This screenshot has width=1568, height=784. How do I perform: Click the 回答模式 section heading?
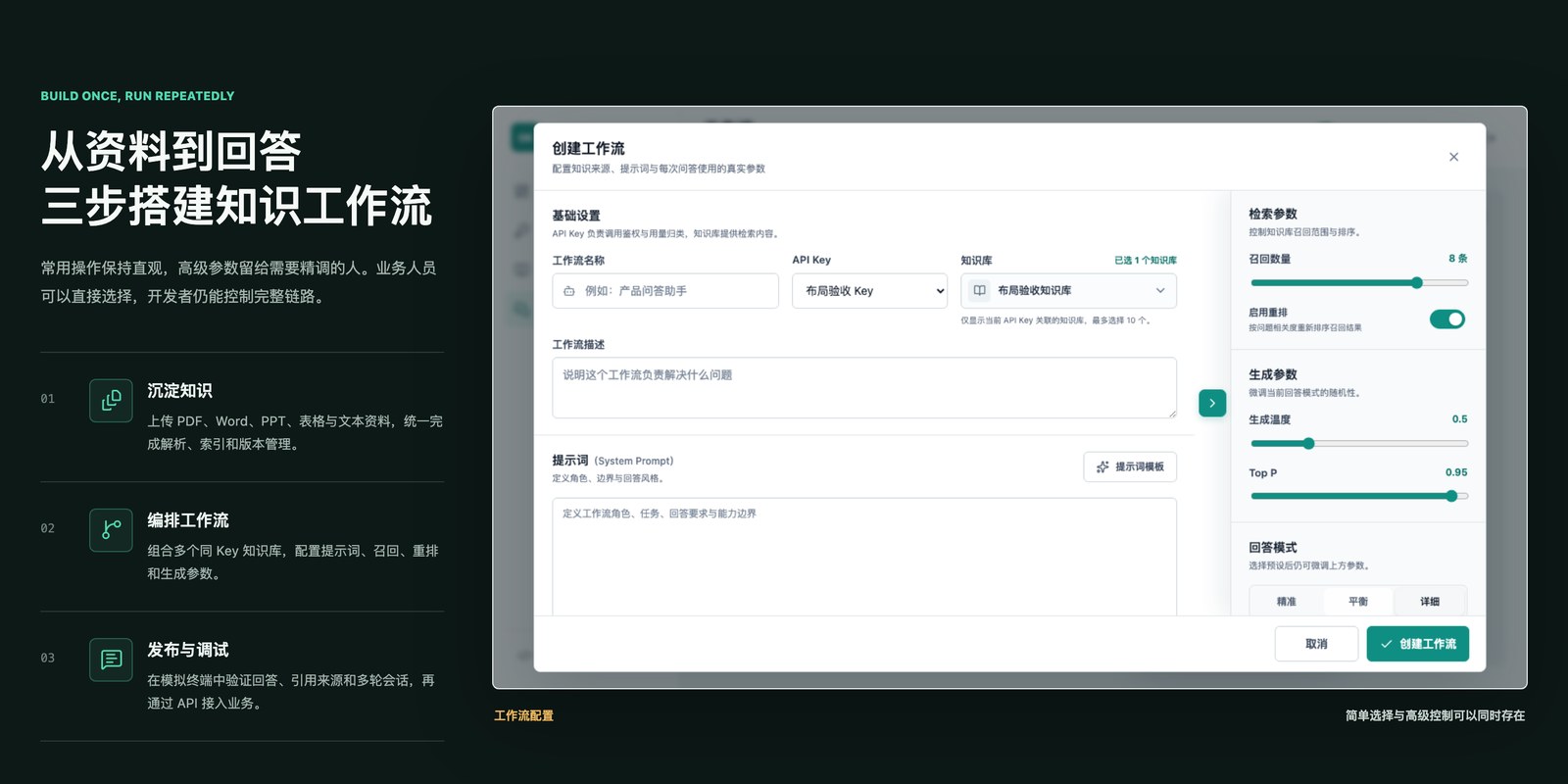coord(1273,548)
